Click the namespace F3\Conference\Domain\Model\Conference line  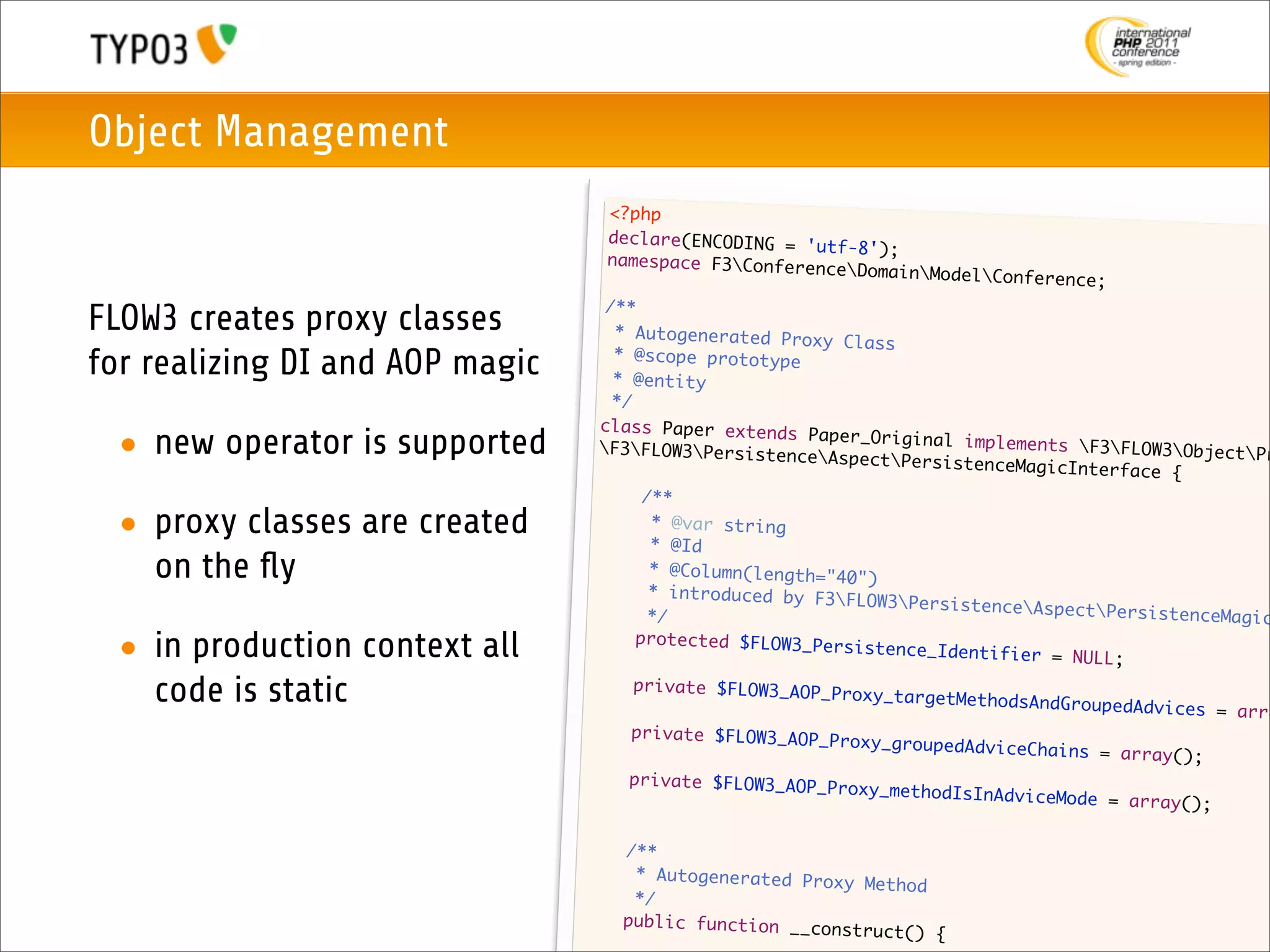point(856,270)
